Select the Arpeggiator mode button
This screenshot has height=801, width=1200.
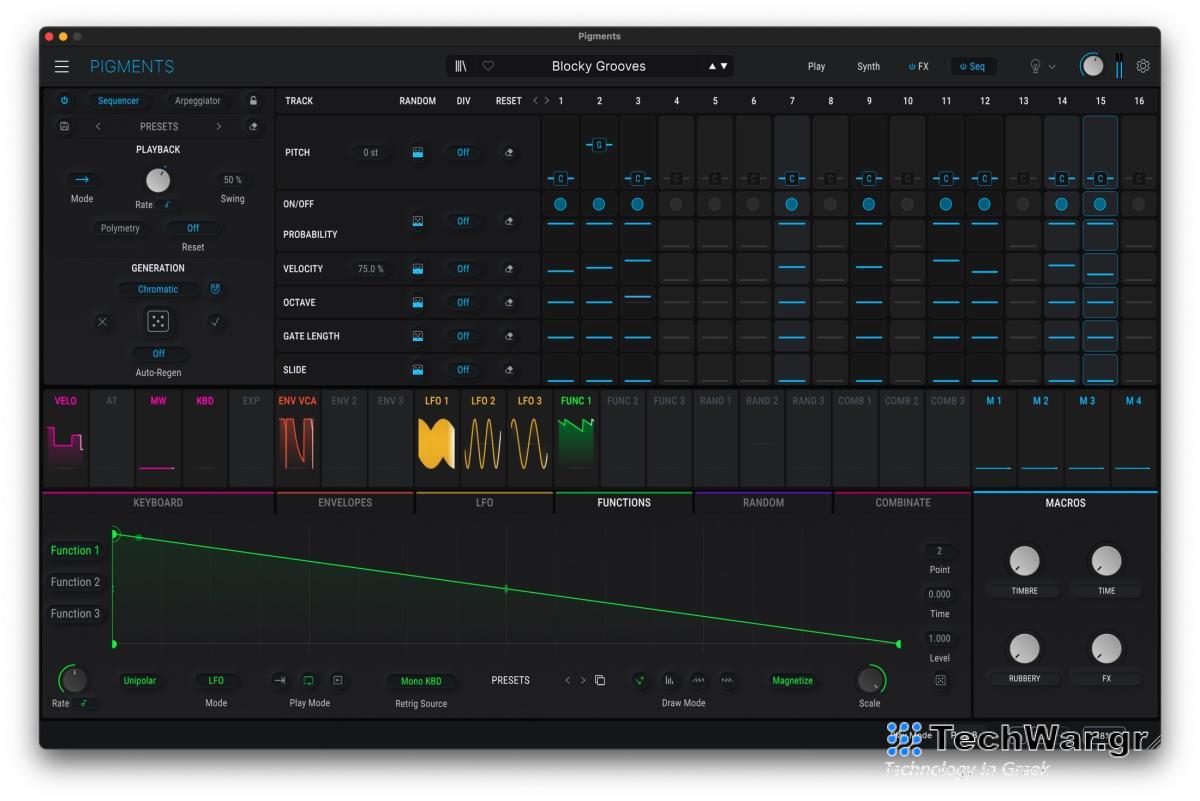pos(197,101)
